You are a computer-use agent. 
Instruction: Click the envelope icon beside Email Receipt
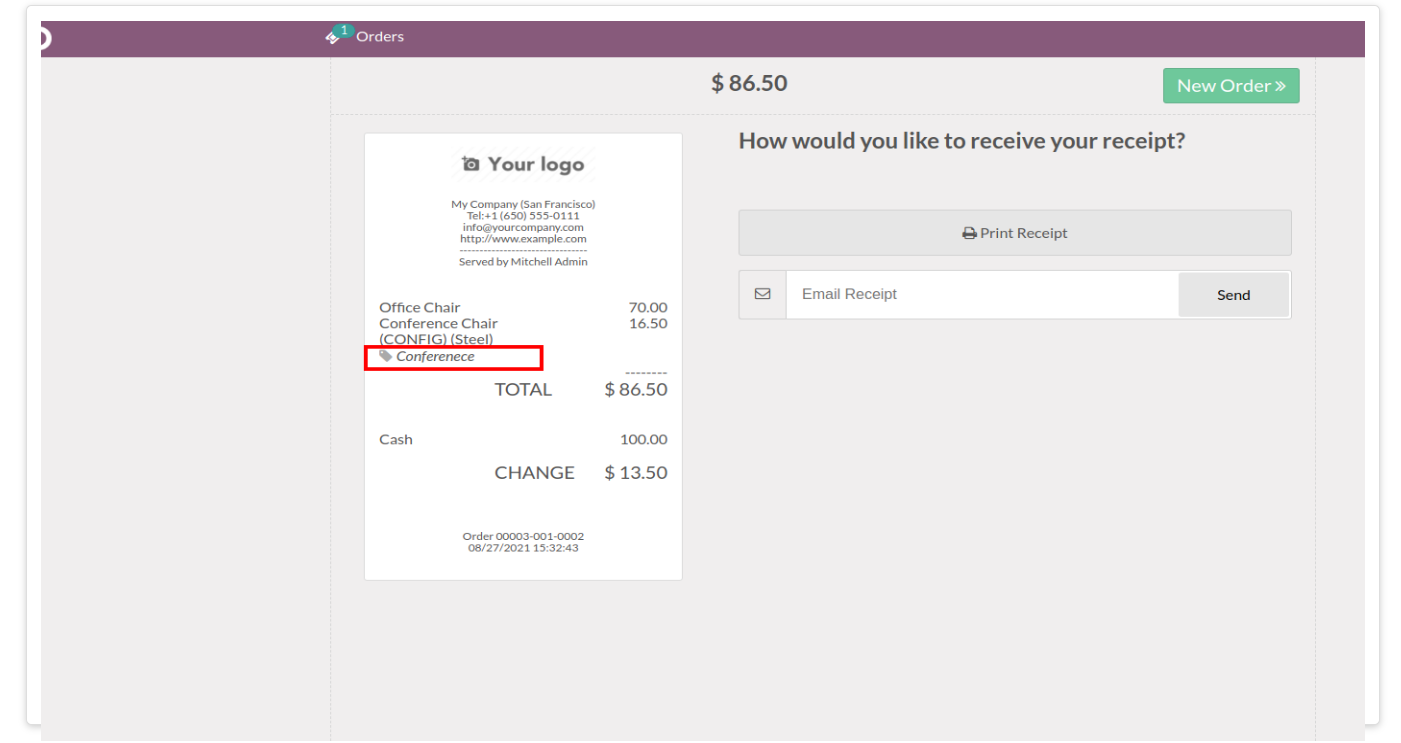click(x=763, y=294)
